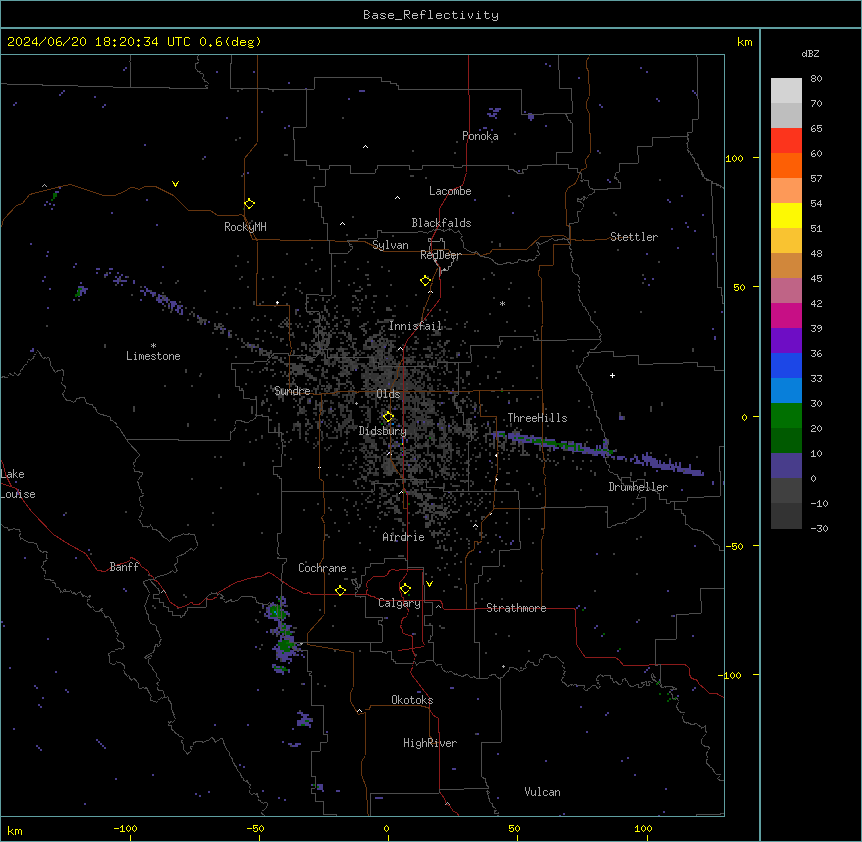Select the white plus marker north of Drumheller

pyautogui.click(x=612, y=375)
